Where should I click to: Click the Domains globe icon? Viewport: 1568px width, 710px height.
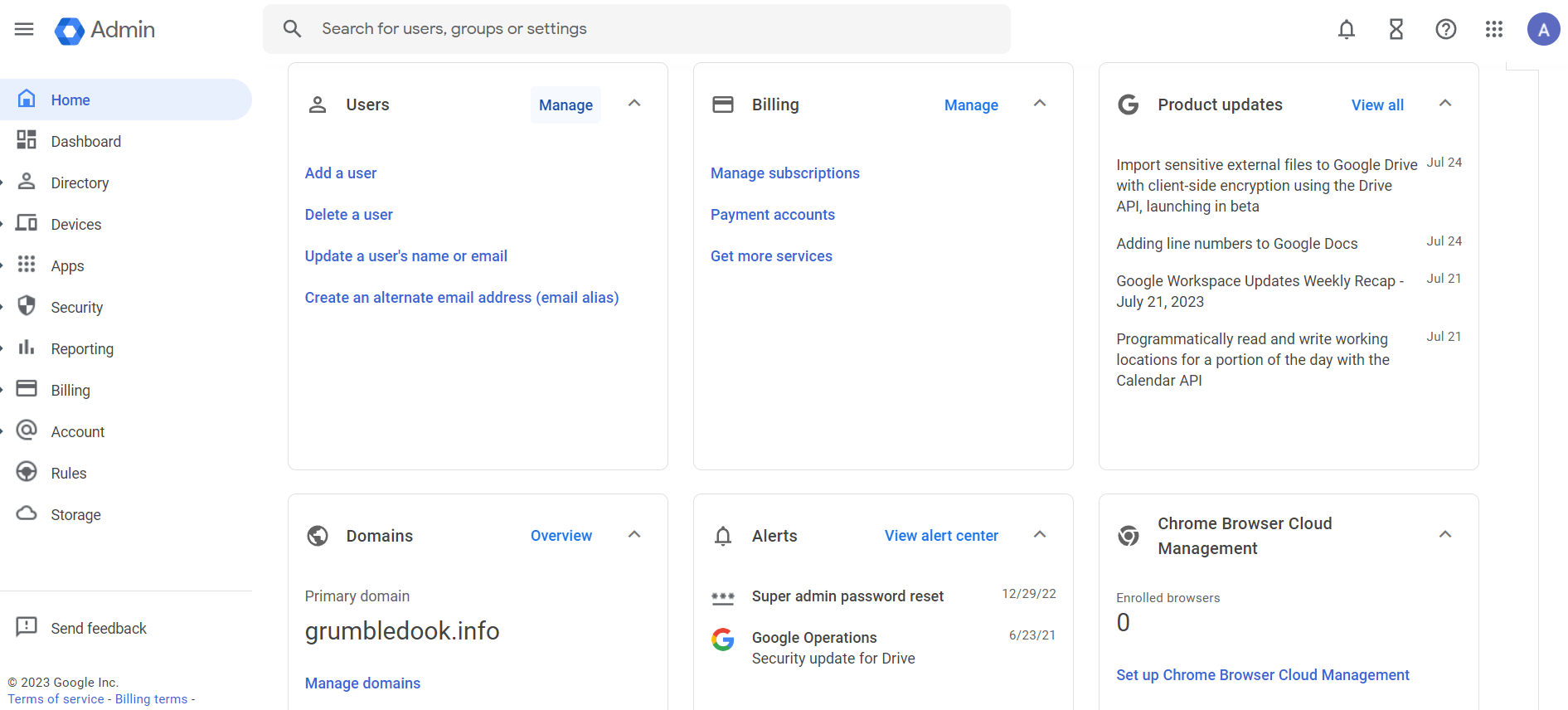318,536
